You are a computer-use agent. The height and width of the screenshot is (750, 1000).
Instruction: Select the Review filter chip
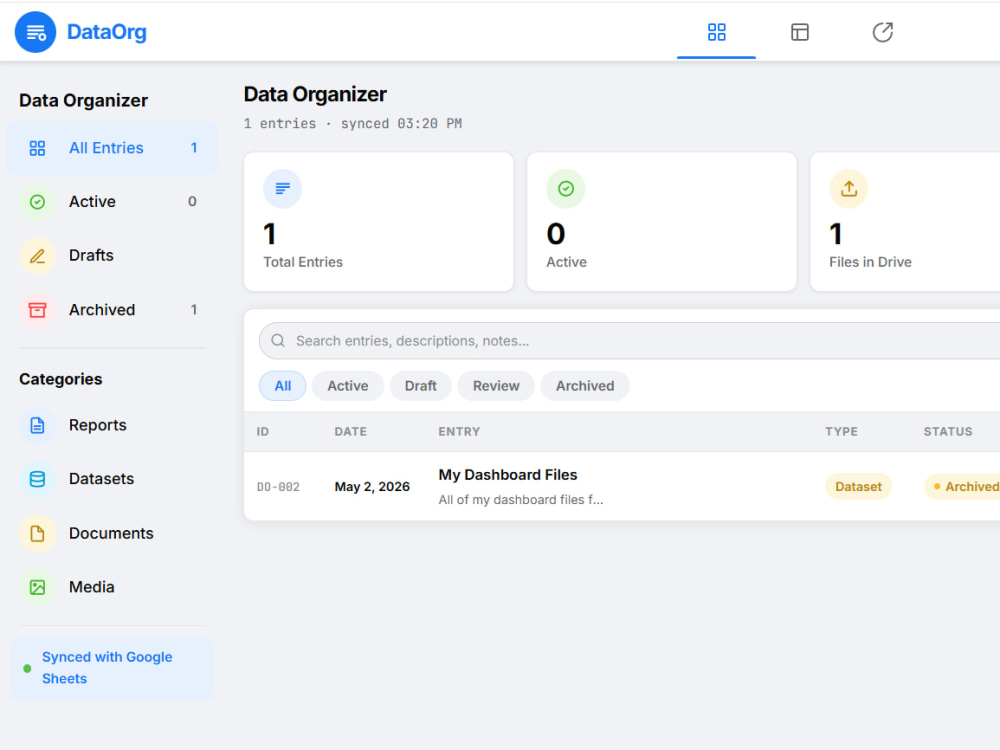click(x=496, y=386)
